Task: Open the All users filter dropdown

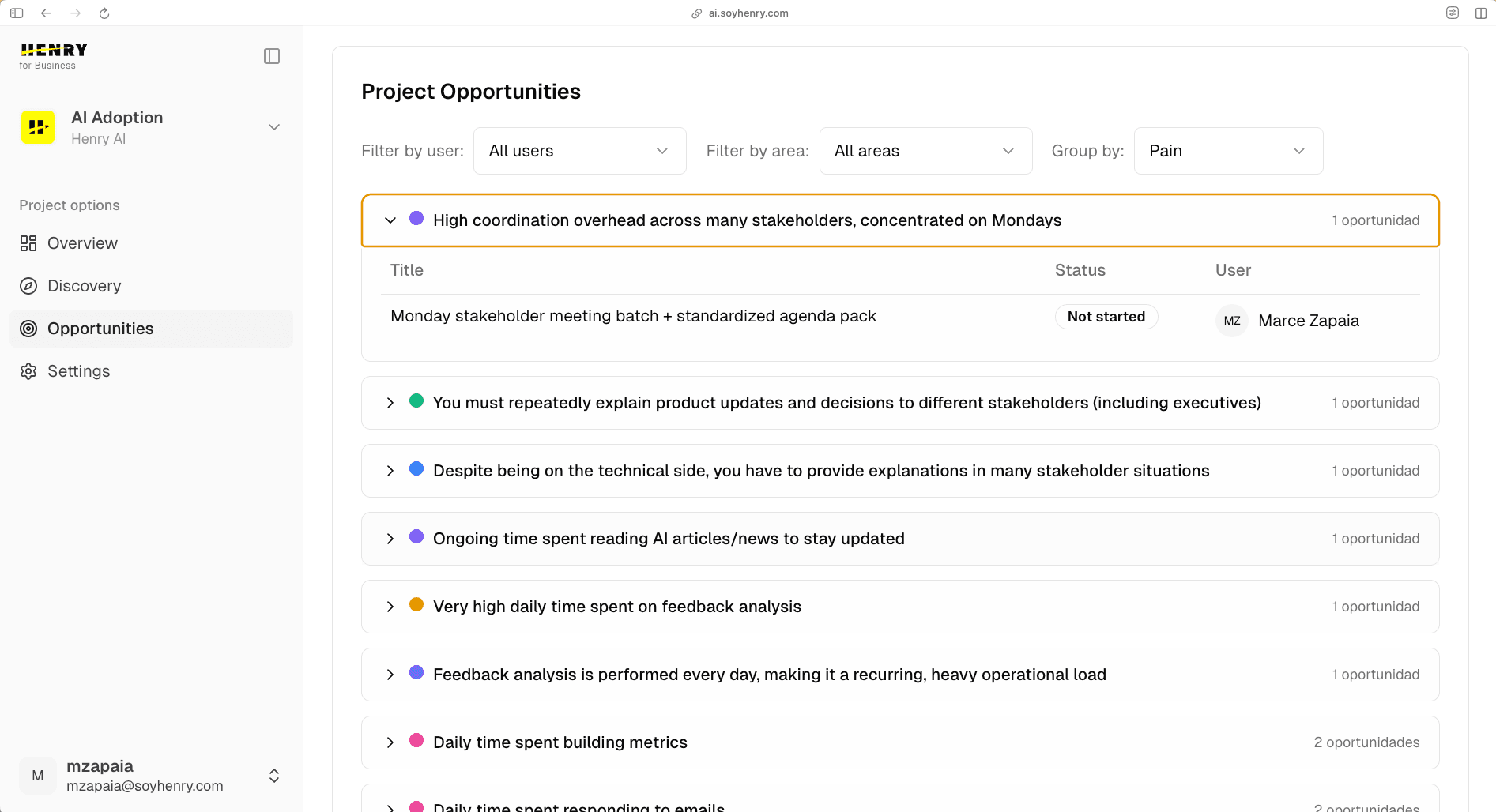Action: click(579, 151)
